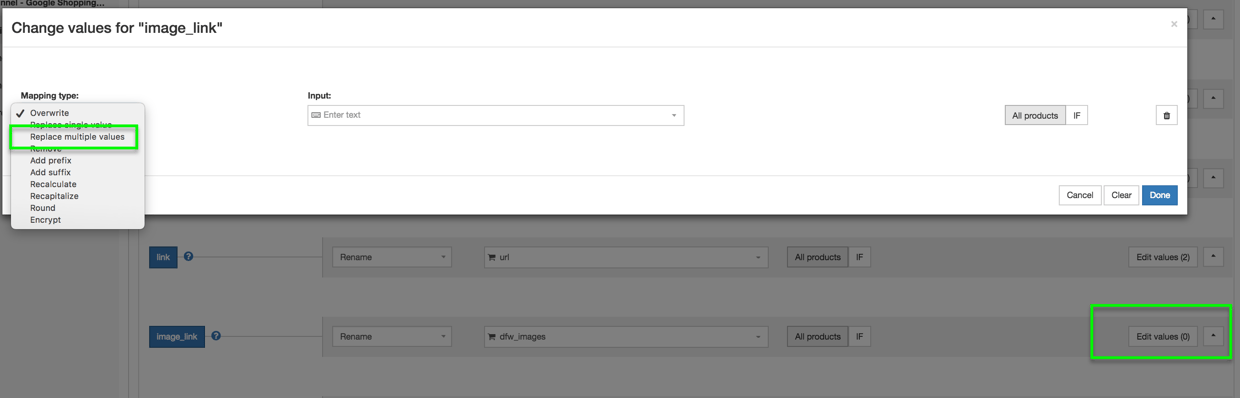Image resolution: width=1240 pixels, height=398 pixels.
Task: Toggle All products in dialog row
Action: pos(1035,116)
